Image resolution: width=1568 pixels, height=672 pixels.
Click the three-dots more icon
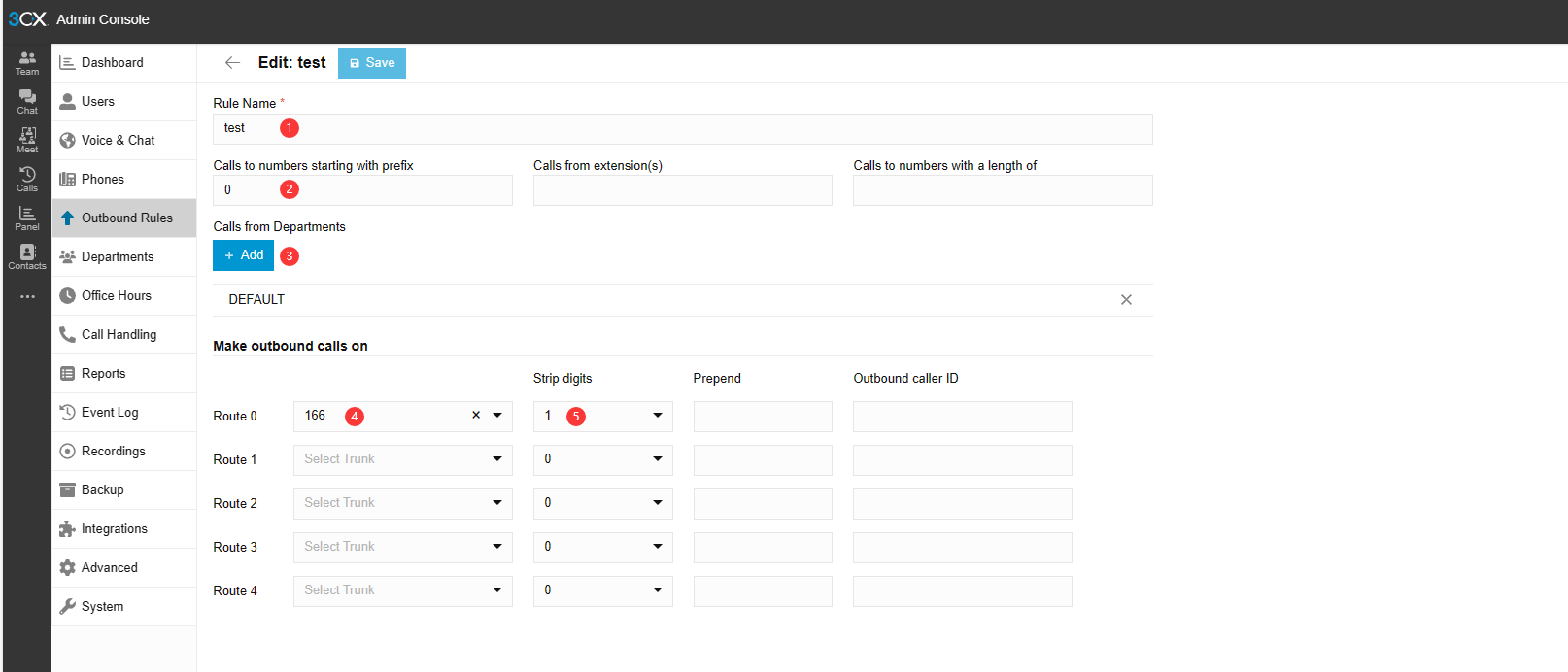tap(27, 296)
